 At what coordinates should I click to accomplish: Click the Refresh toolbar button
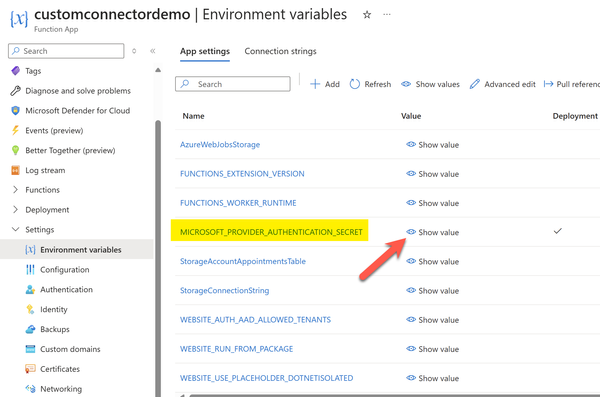370,84
